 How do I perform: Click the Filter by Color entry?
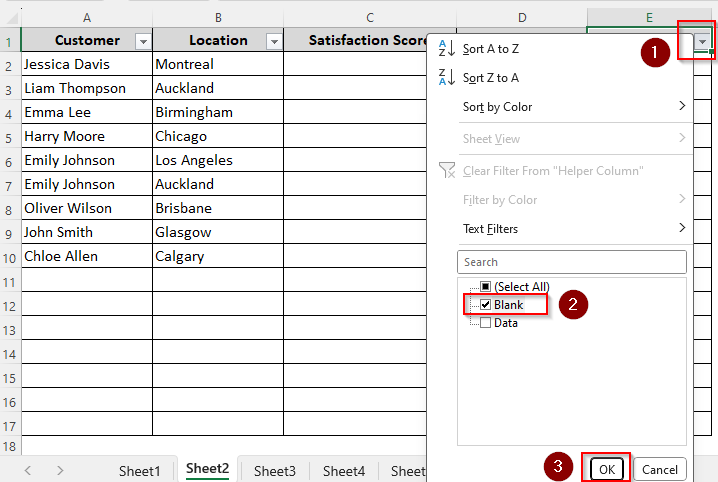[x=500, y=200]
